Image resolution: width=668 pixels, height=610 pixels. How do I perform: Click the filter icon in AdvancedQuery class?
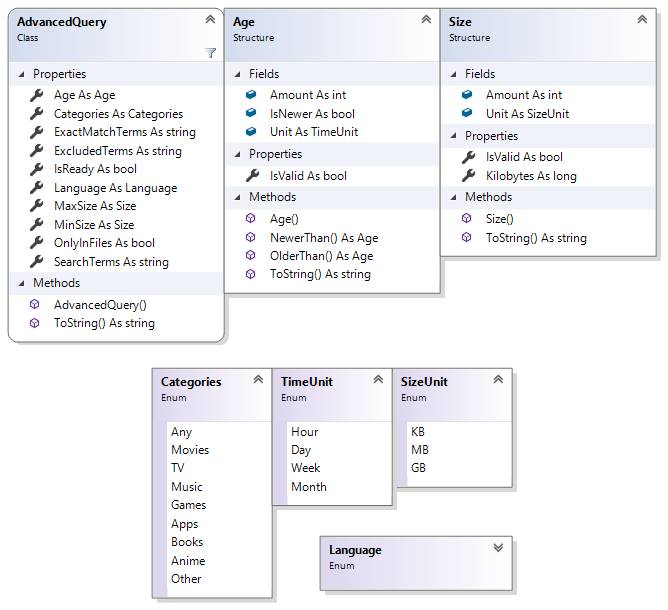tap(210, 52)
